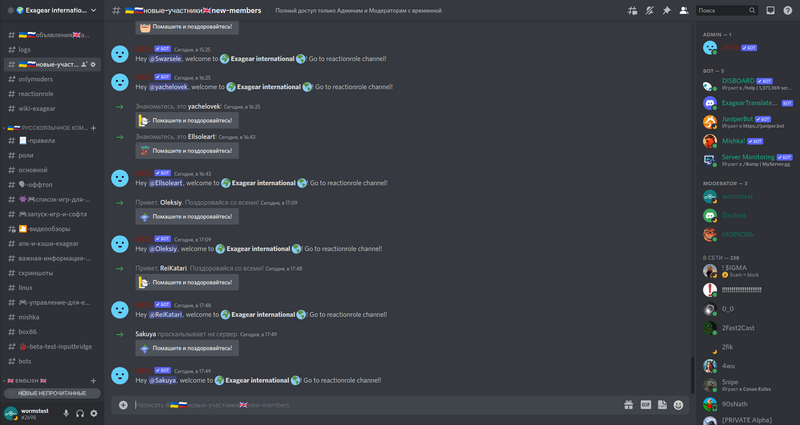Open the gift Nitro icon

[629, 405]
